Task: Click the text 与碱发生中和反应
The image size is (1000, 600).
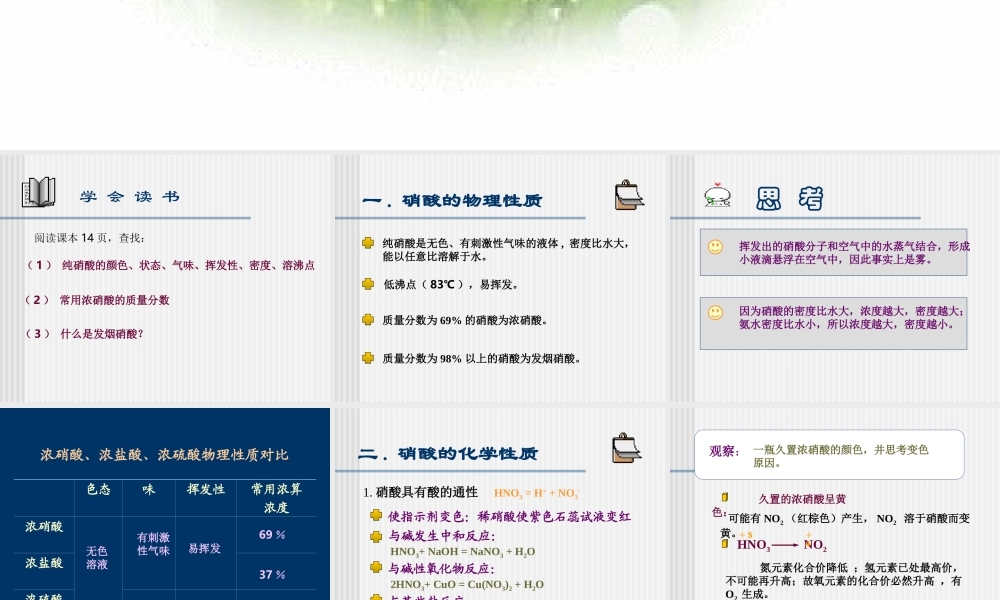Action: click(442, 536)
